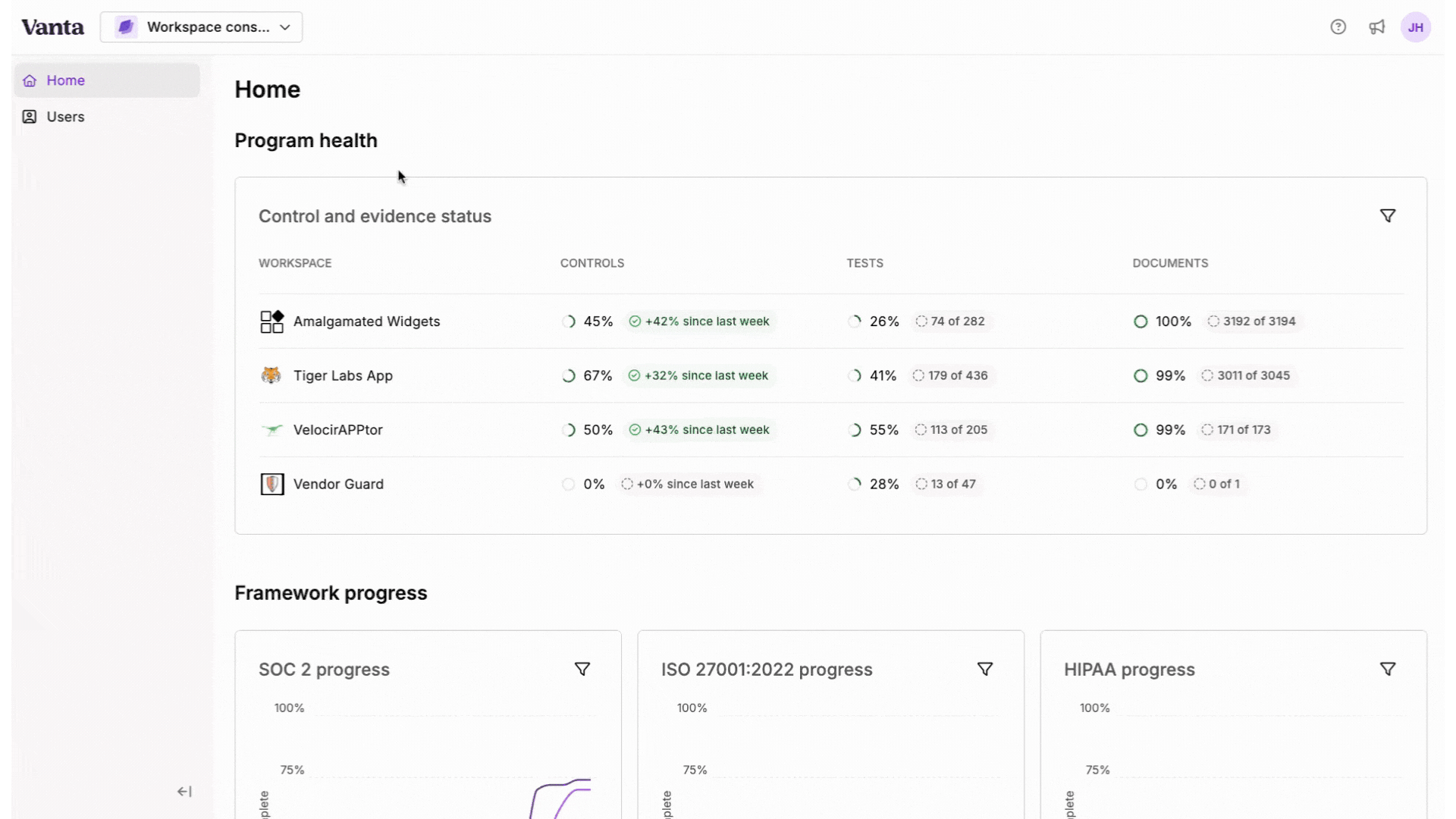Open the Vendor Guard workspace
1456x819 pixels.
pyautogui.click(x=338, y=484)
